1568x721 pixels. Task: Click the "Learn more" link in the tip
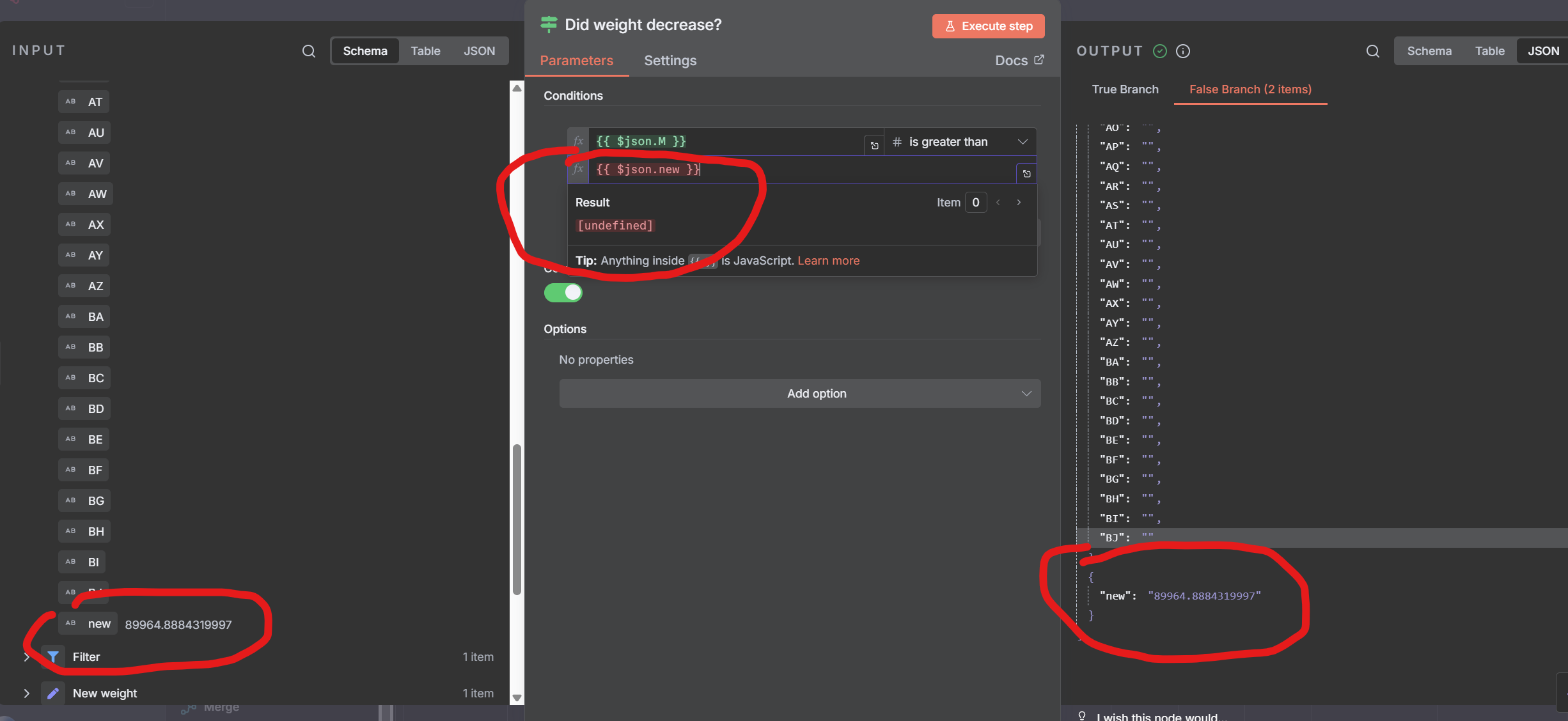click(x=828, y=260)
